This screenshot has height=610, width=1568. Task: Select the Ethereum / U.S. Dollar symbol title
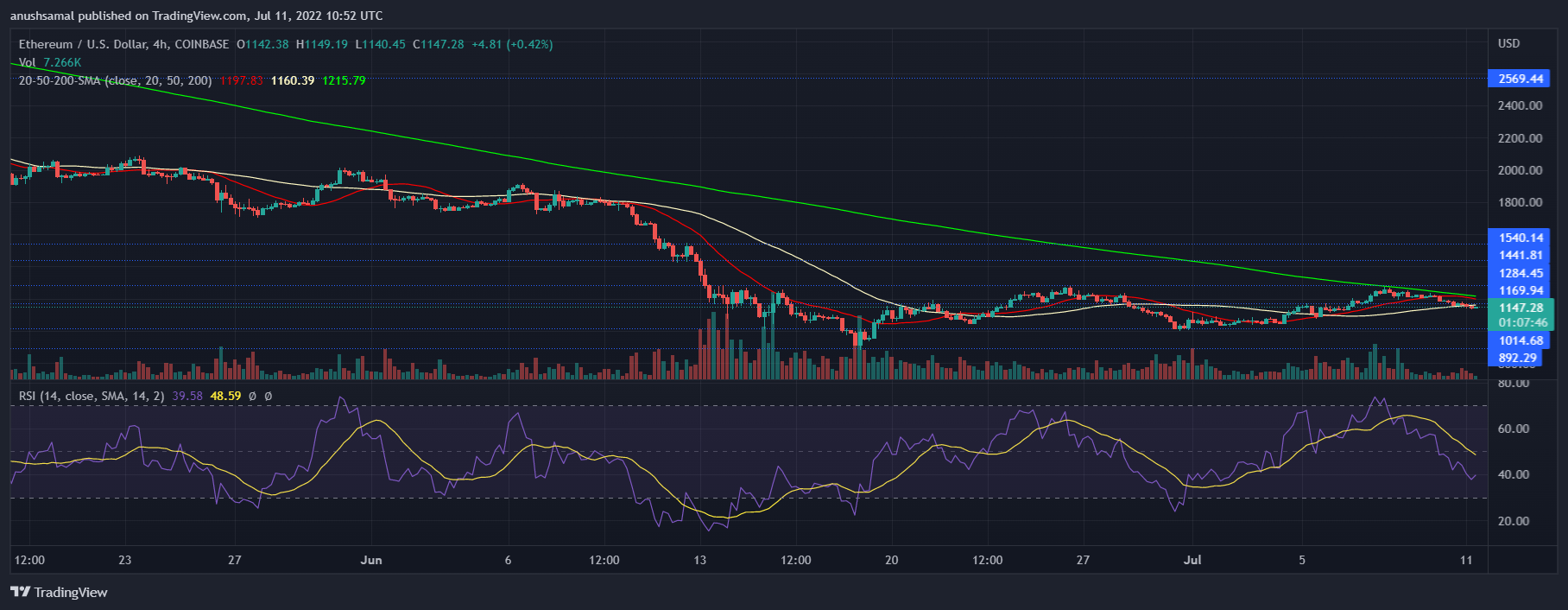click(83, 44)
